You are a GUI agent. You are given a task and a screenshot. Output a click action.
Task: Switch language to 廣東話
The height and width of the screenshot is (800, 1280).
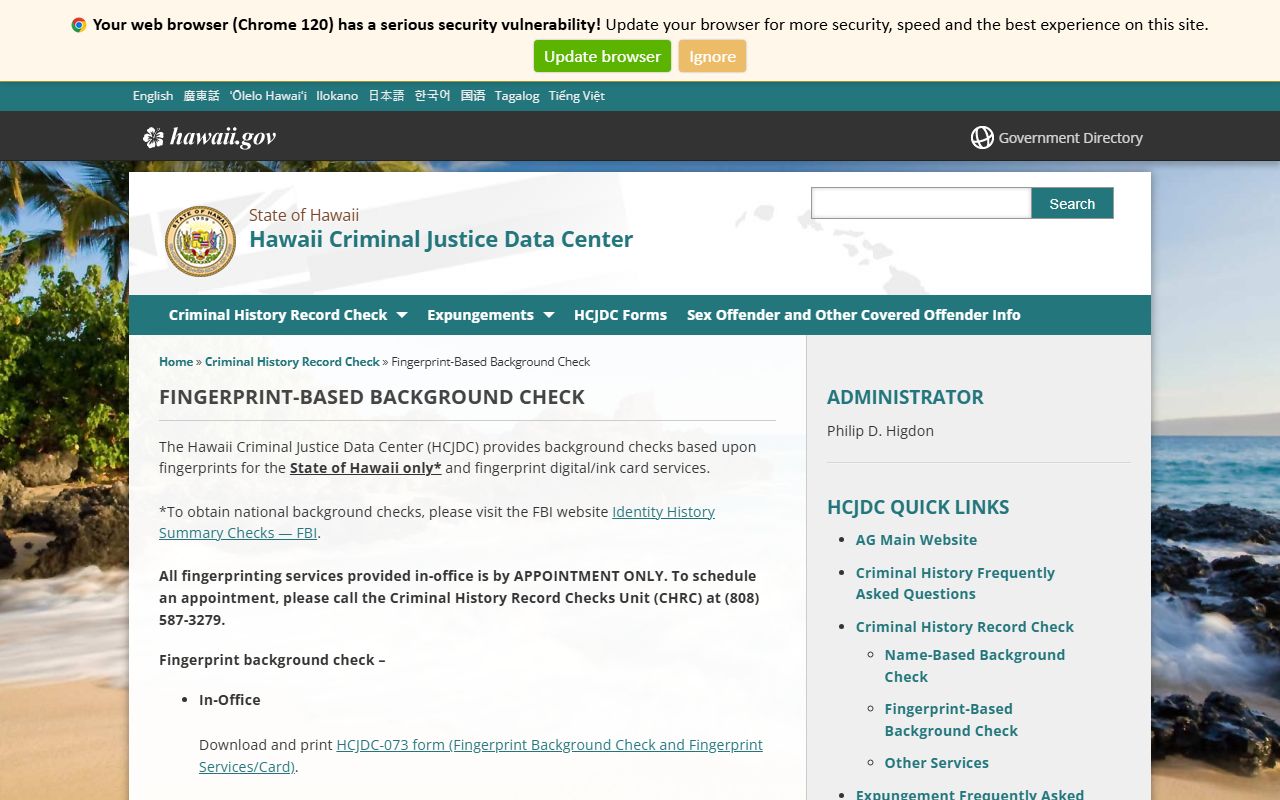tap(201, 96)
